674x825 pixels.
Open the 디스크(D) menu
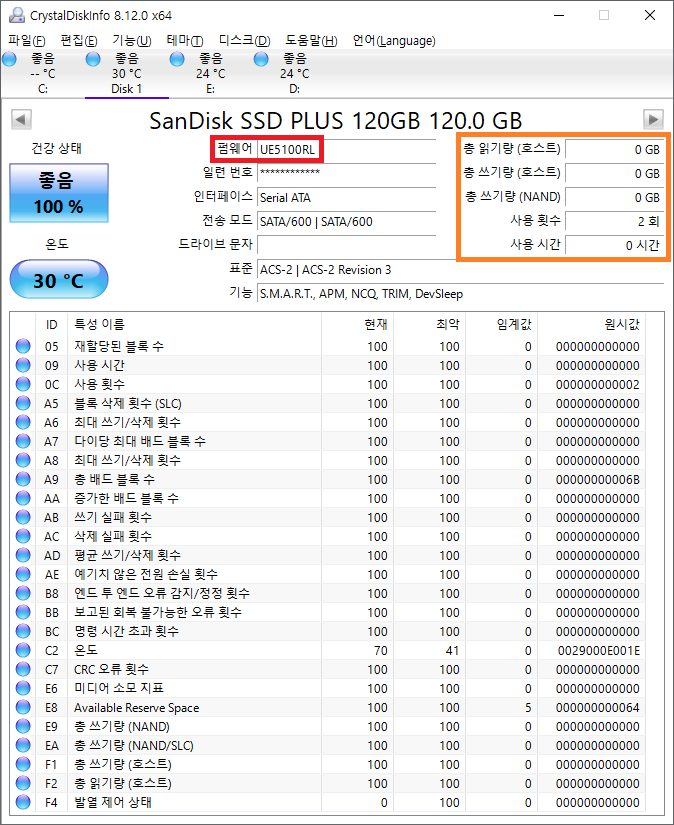(244, 41)
